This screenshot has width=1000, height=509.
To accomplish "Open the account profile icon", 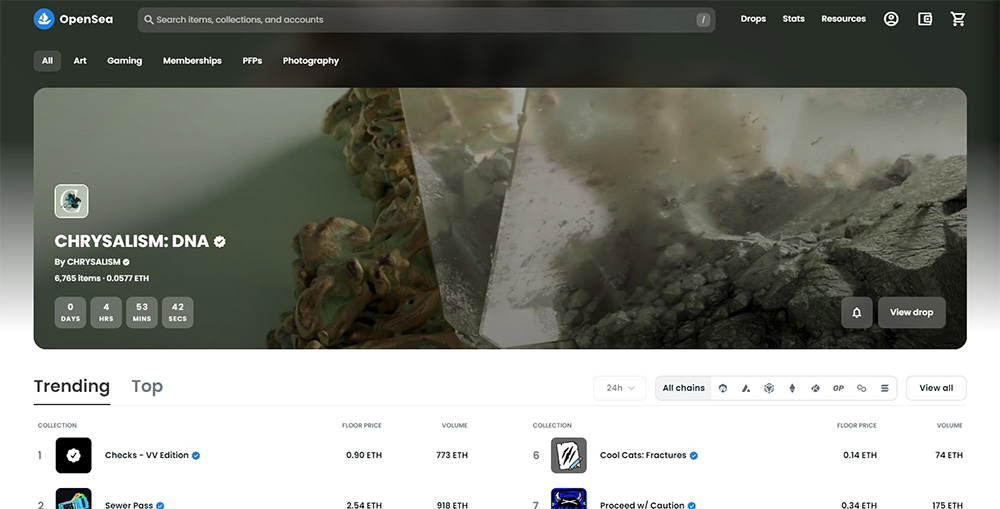I will tap(891, 19).
